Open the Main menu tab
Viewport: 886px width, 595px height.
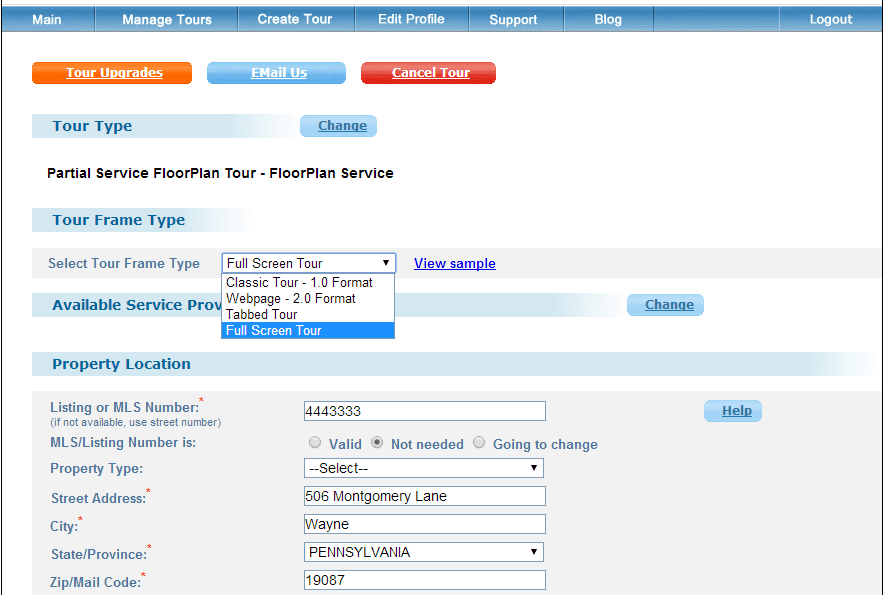click(47, 19)
